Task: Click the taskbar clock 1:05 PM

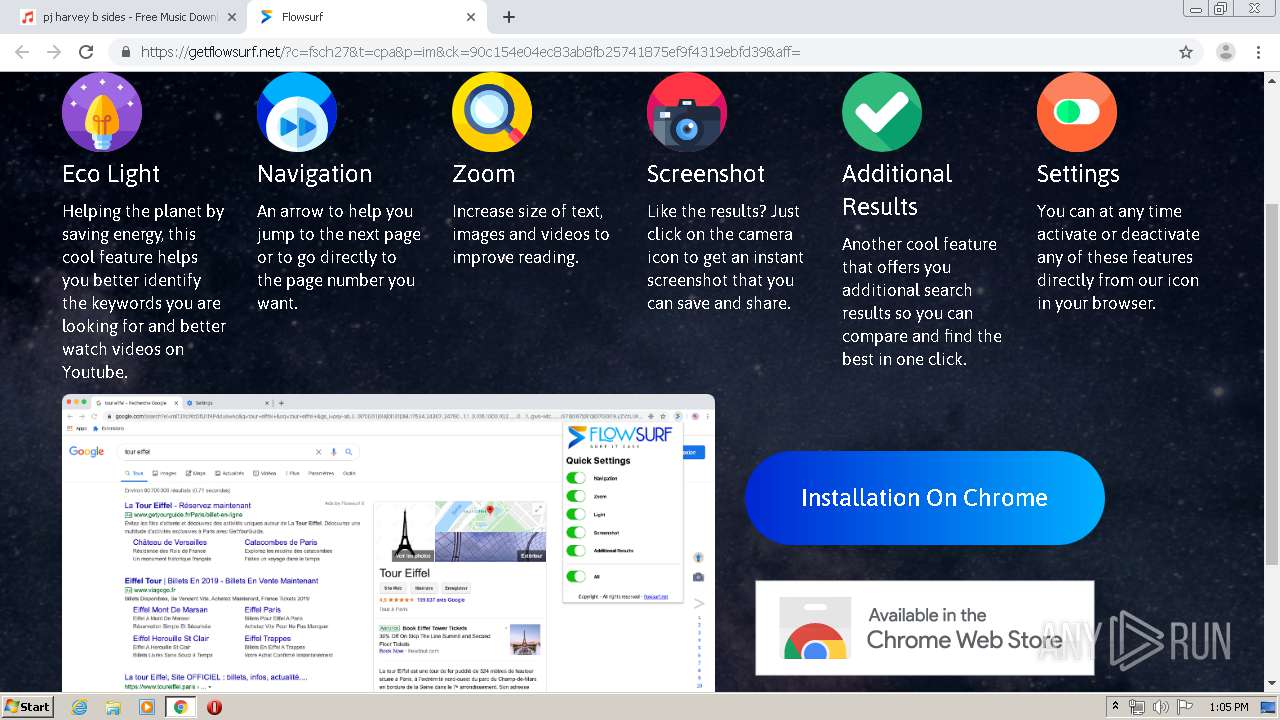Action: point(1228,707)
